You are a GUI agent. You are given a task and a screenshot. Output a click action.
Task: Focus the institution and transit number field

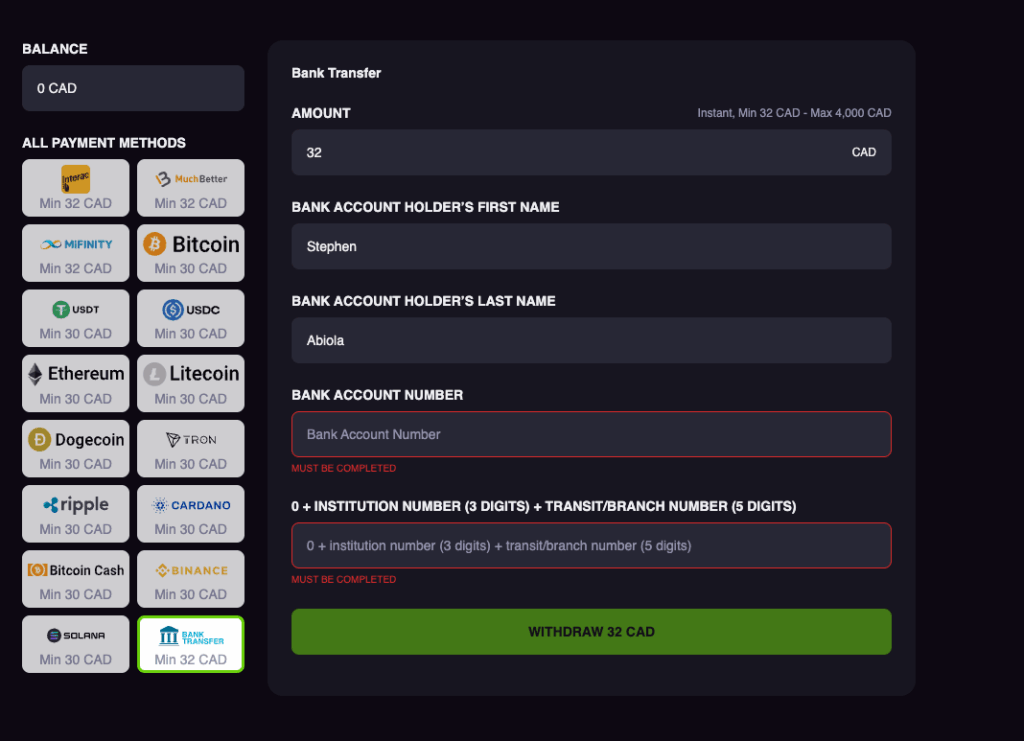click(591, 545)
